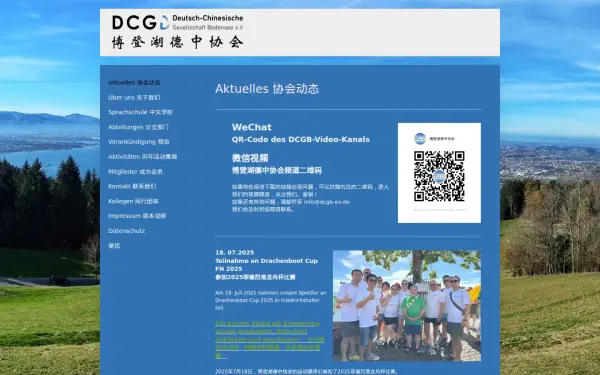Screen dimensions: 600x375
Task: Click the DCGB logo in the header
Action: coord(178,32)
